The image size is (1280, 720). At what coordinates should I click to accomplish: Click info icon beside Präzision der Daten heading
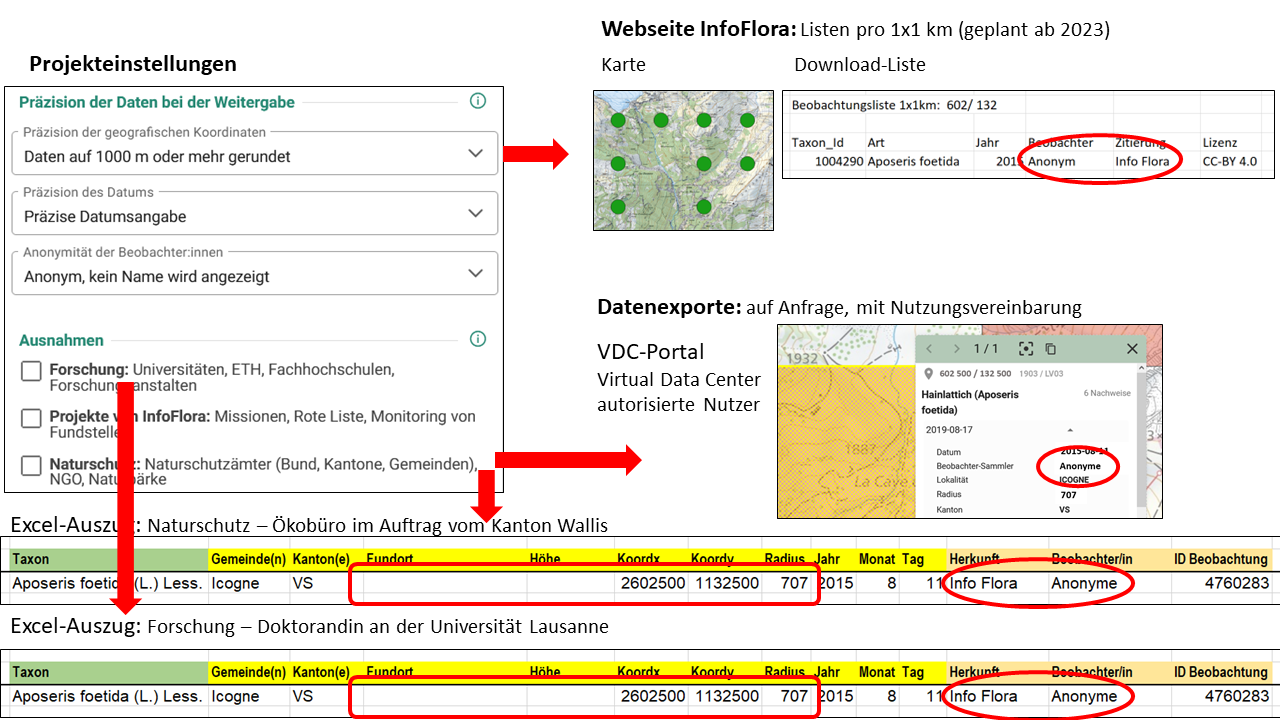(x=478, y=101)
